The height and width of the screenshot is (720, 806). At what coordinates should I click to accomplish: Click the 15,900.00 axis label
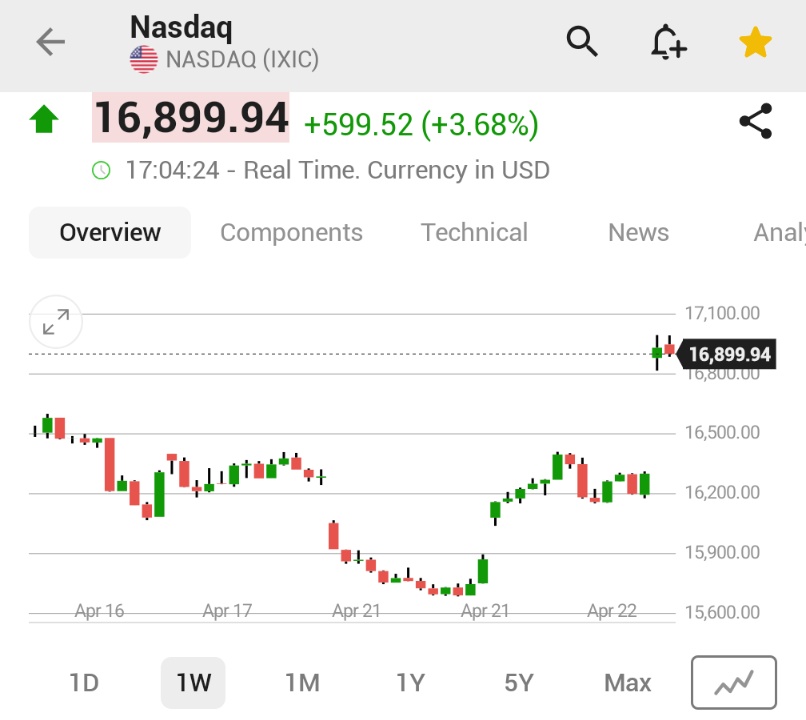pos(722,552)
